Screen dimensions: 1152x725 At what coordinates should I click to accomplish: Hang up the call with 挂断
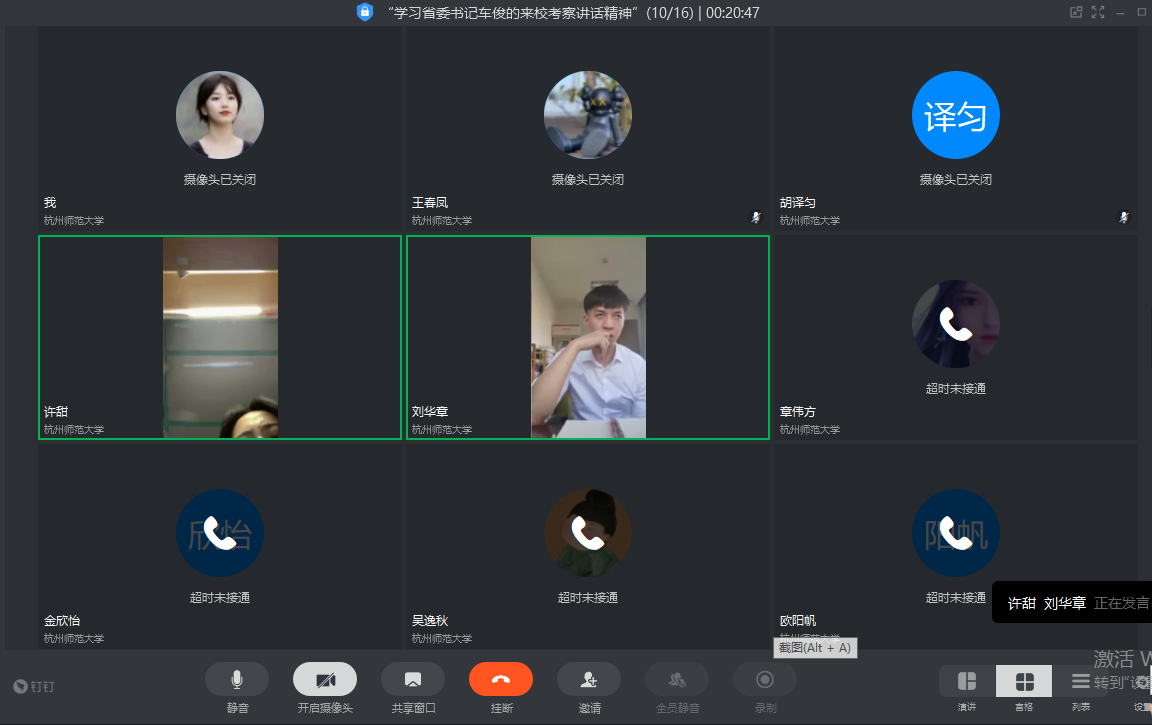[x=501, y=680]
